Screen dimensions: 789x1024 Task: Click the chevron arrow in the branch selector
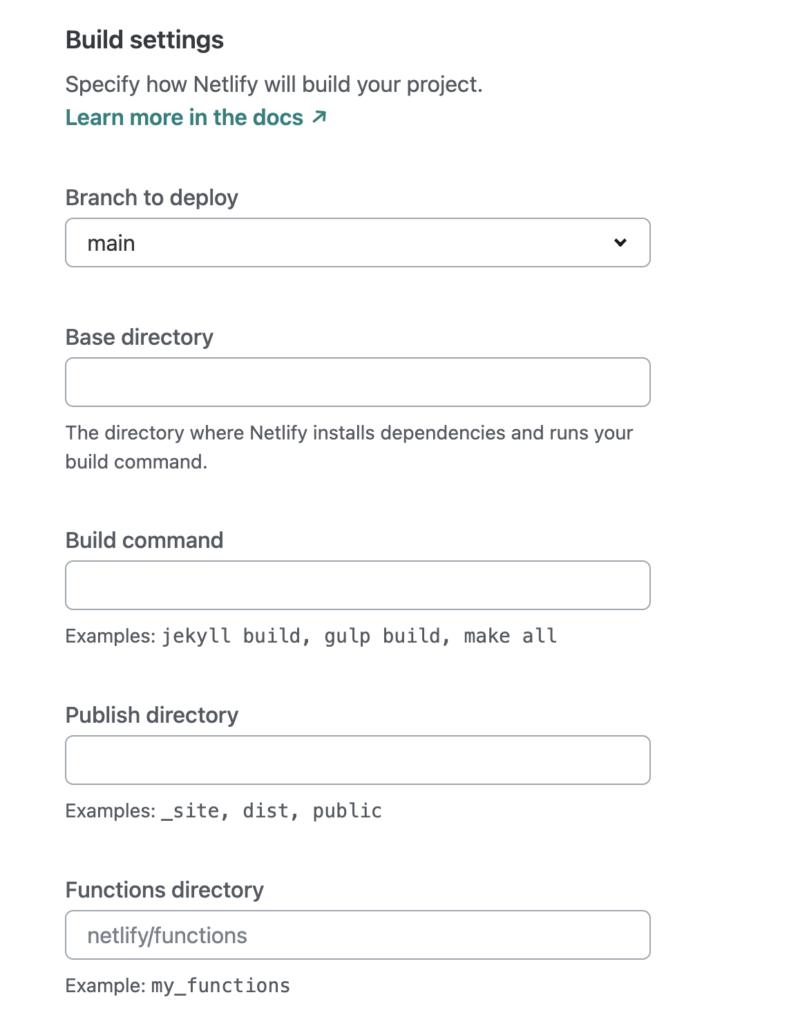point(620,243)
